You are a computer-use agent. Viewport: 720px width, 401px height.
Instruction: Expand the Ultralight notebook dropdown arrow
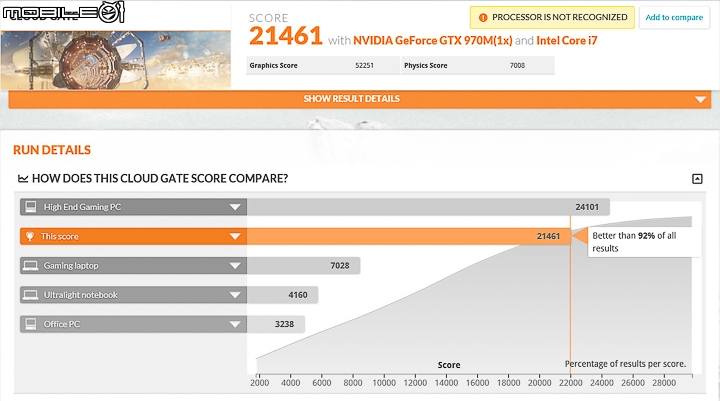click(x=235, y=295)
